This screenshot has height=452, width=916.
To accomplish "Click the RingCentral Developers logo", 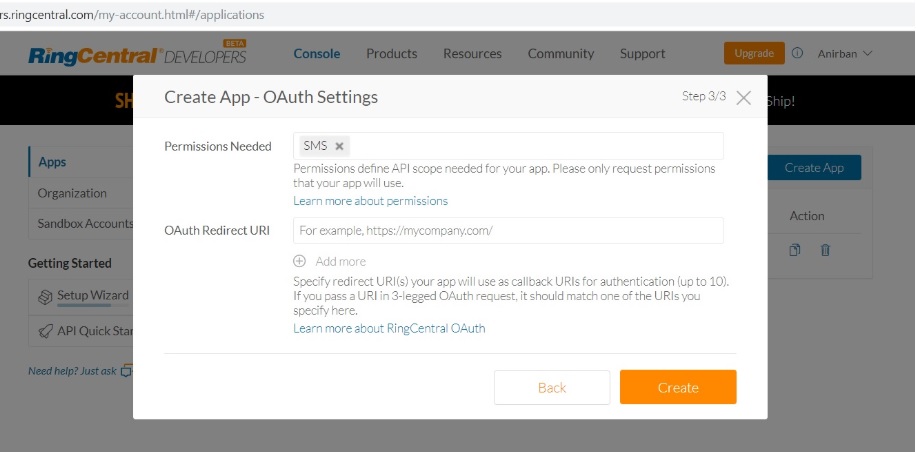I will (138, 54).
